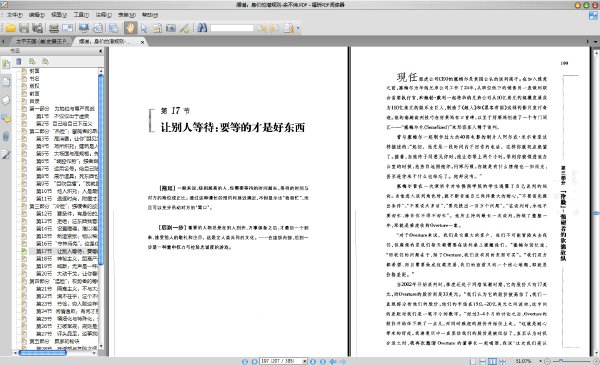Viewport: 600px width, 366px height.
Task: Click the delete bookmark trash icon
Action: 18,61
